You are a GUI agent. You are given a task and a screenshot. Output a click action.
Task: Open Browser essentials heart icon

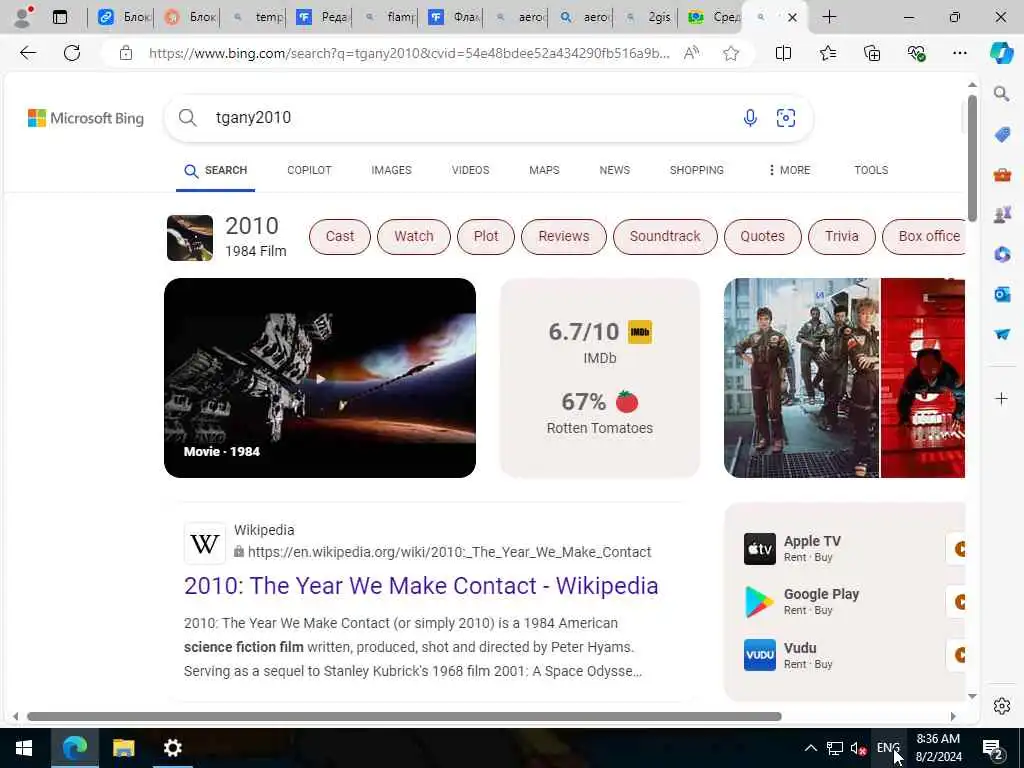[916, 53]
